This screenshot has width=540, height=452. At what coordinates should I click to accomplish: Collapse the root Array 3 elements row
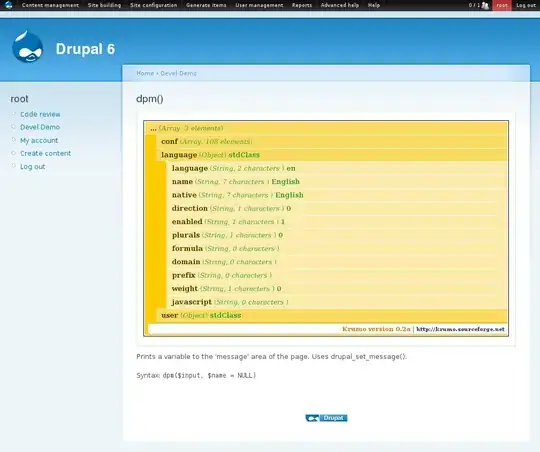[326, 128]
